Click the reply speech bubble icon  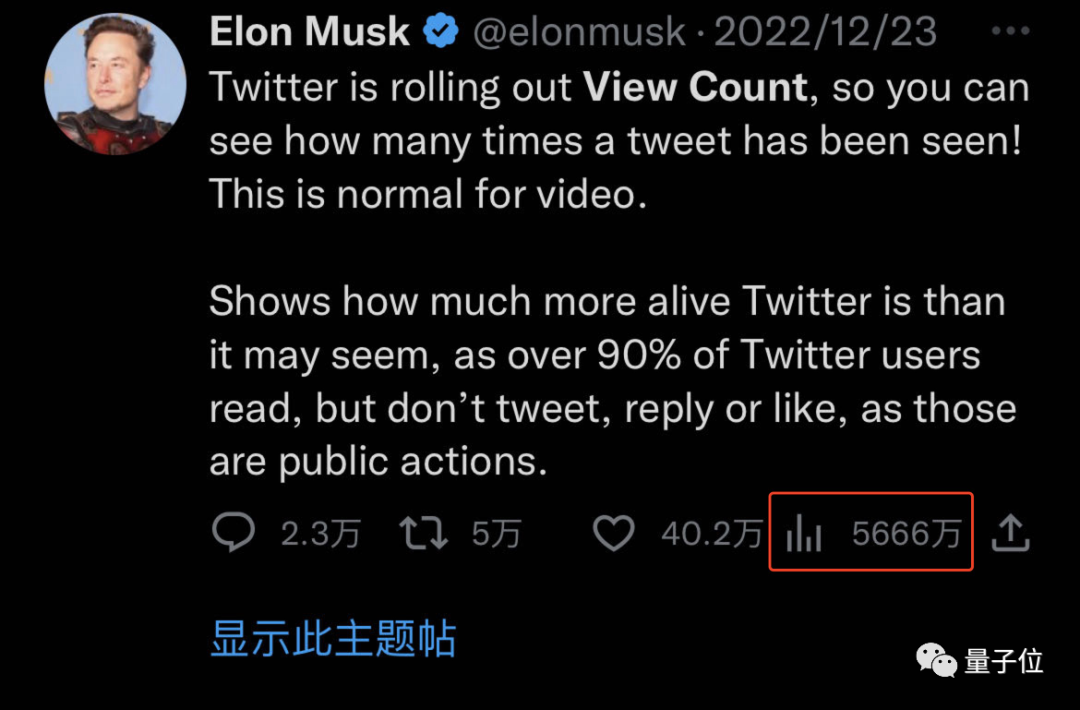(234, 534)
